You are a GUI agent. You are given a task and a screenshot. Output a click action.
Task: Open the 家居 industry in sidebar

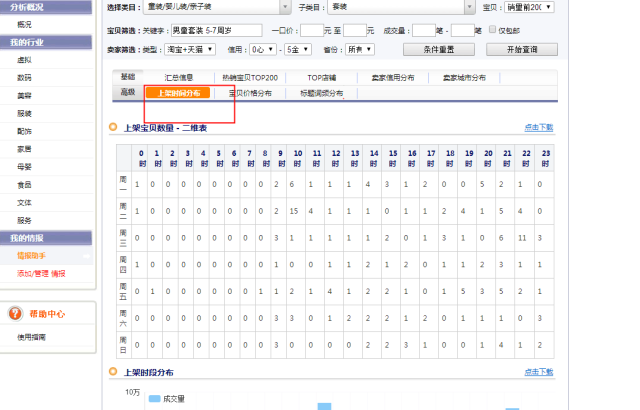tap(24, 149)
